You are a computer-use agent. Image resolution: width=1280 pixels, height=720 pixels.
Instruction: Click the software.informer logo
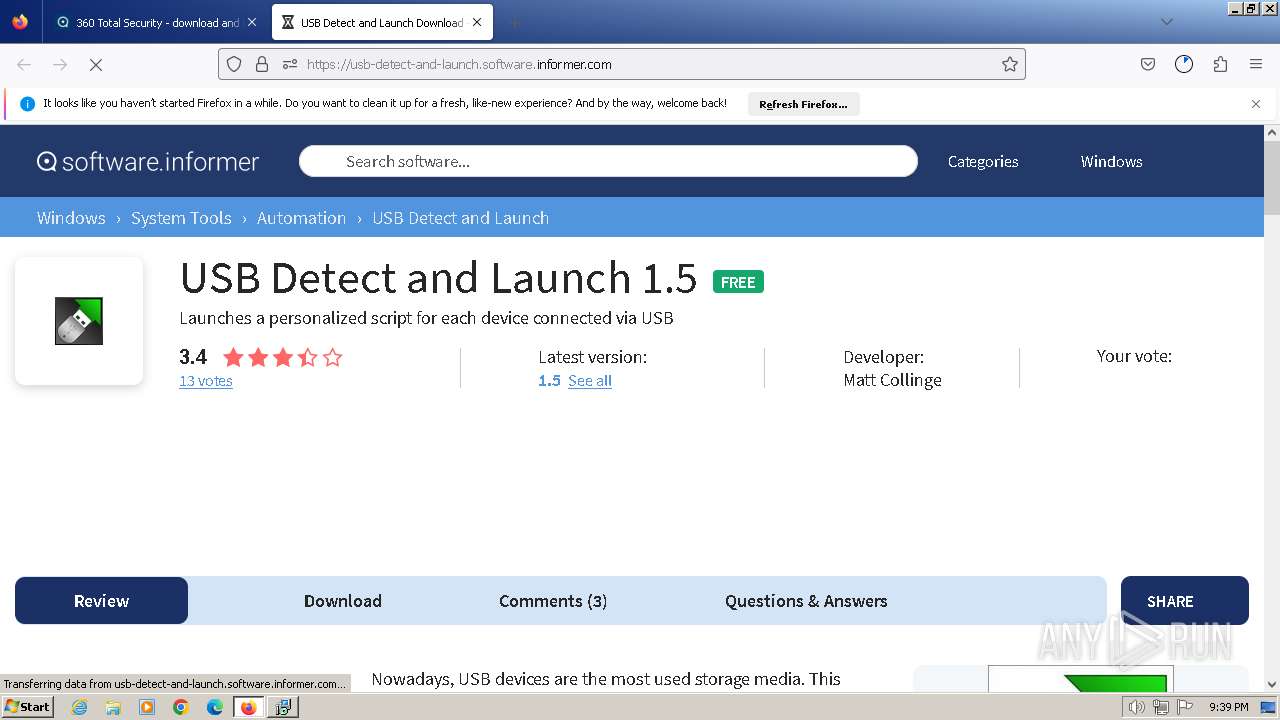148,161
